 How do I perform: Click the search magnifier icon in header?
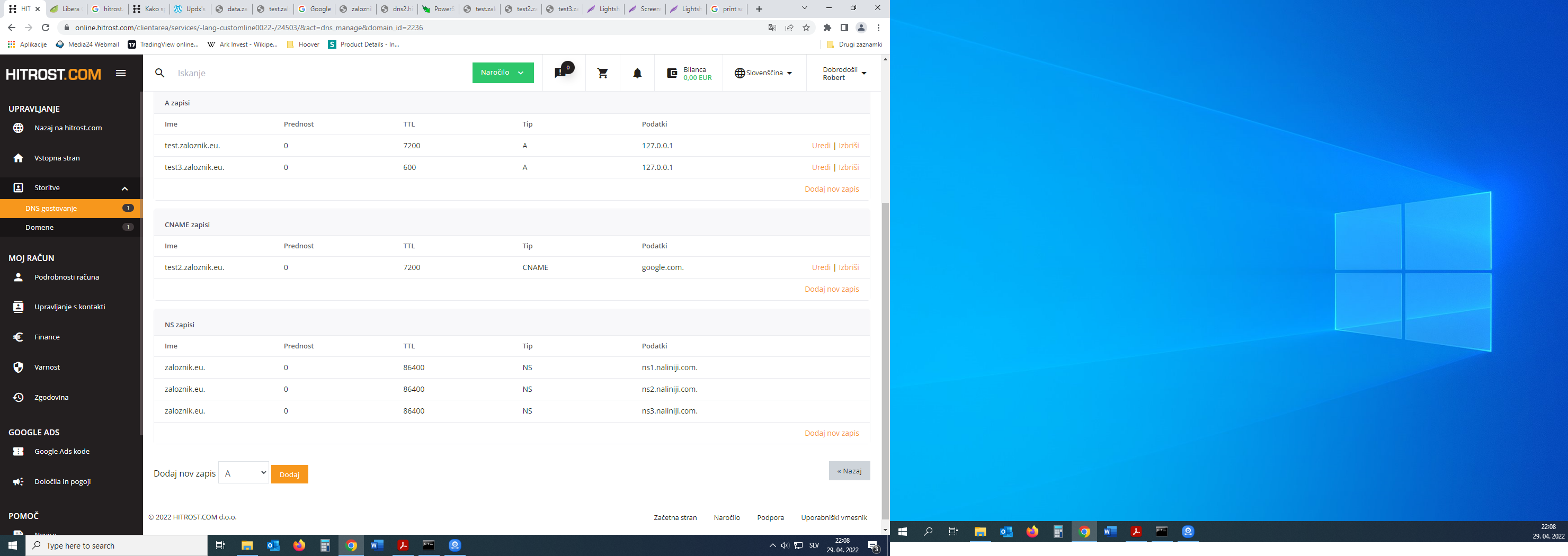click(159, 73)
